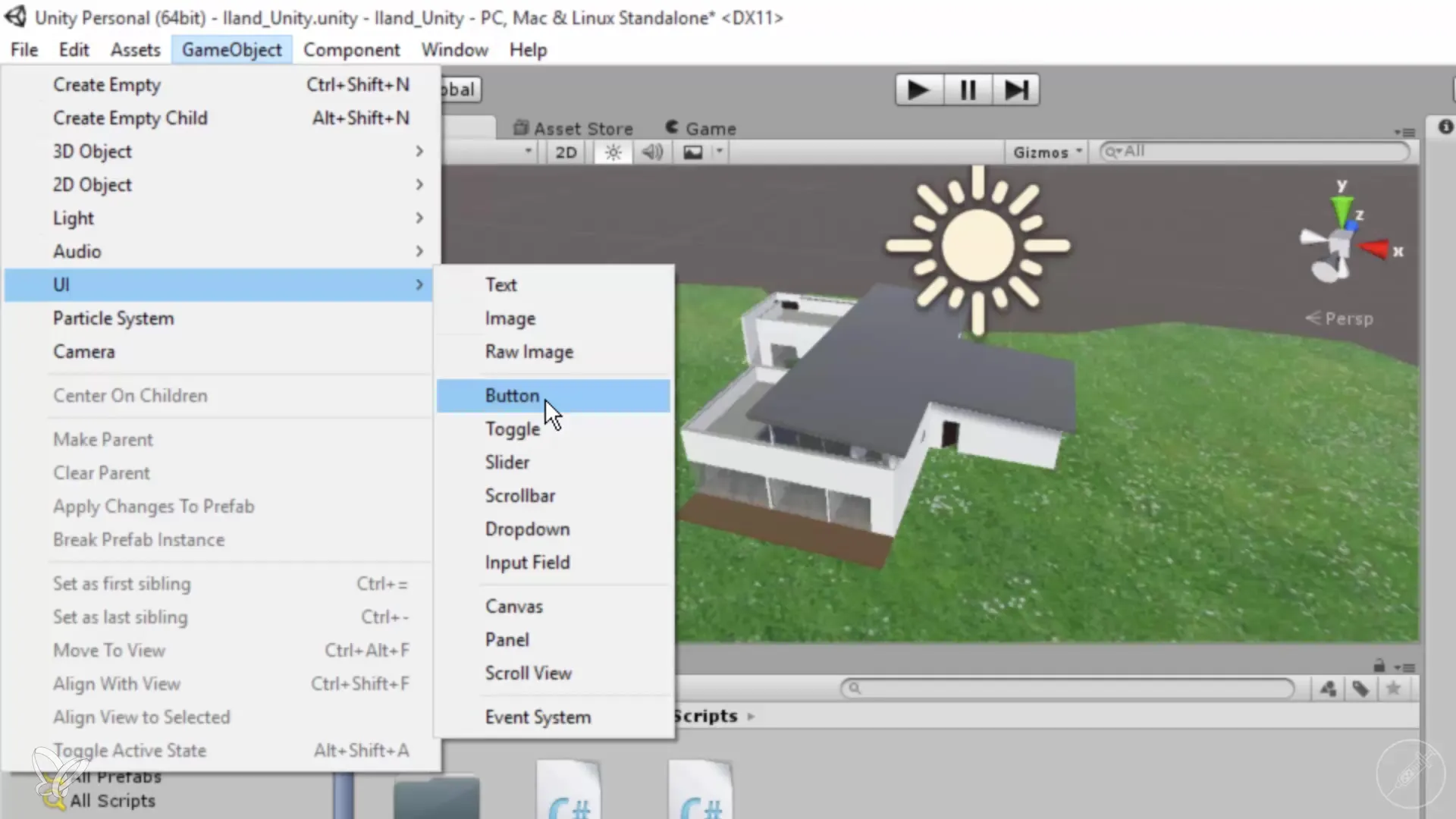Open the File menu
The height and width of the screenshot is (819, 1456).
click(24, 50)
